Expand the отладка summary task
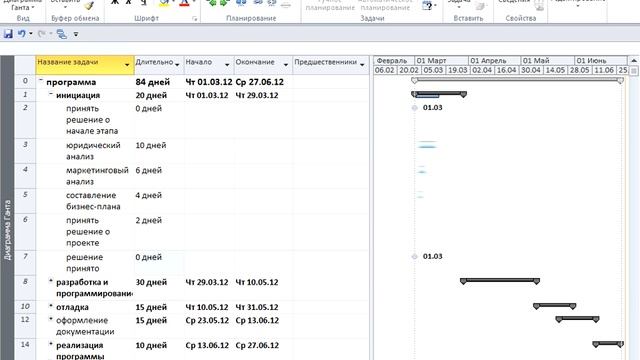 coord(51,306)
